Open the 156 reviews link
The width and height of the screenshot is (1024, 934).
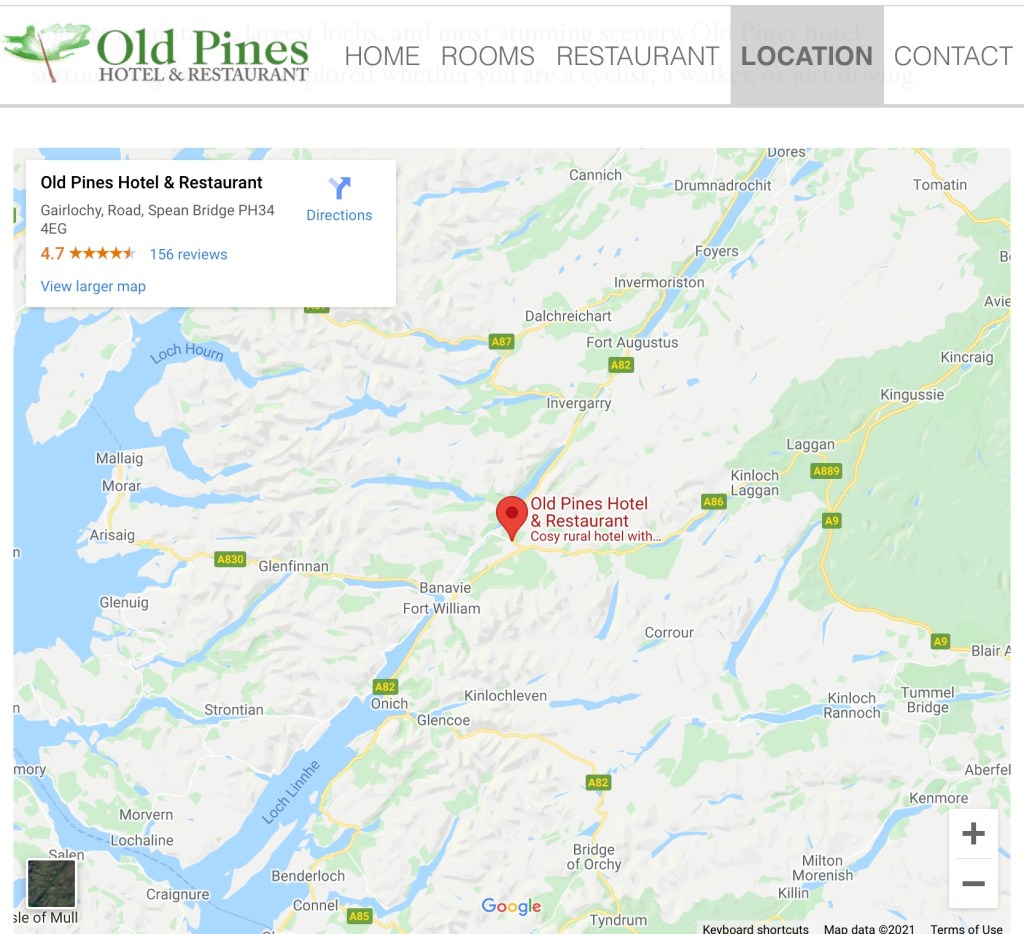[x=188, y=255]
